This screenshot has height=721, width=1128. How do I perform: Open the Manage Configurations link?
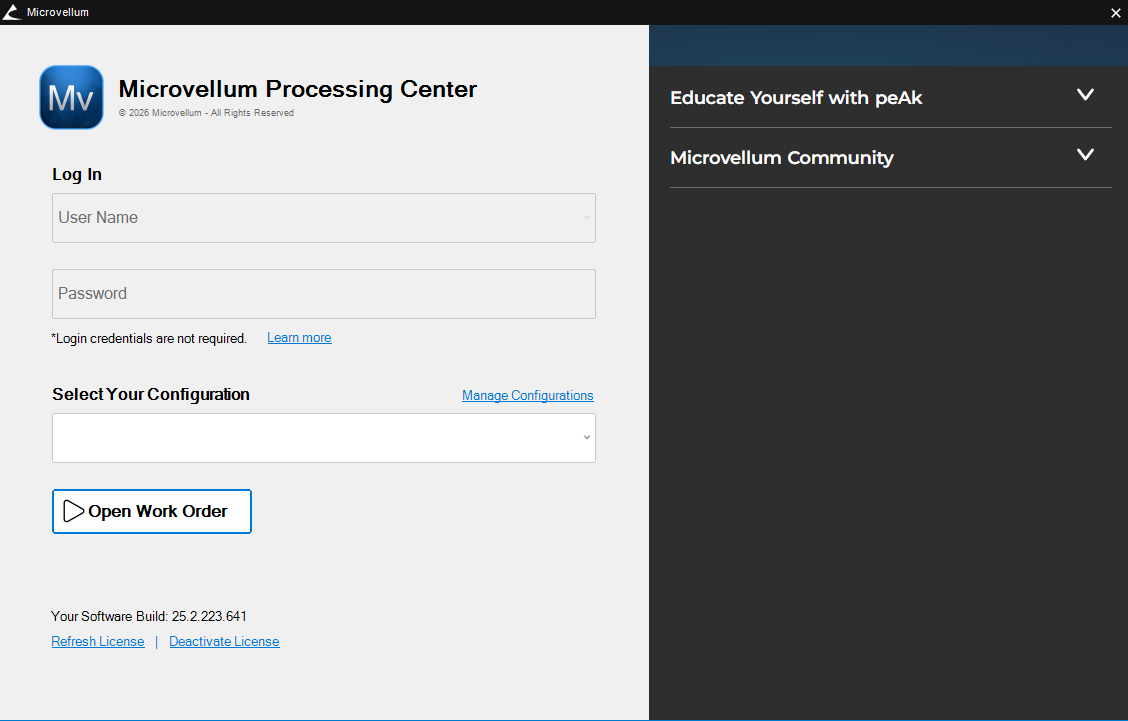pyautogui.click(x=527, y=396)
